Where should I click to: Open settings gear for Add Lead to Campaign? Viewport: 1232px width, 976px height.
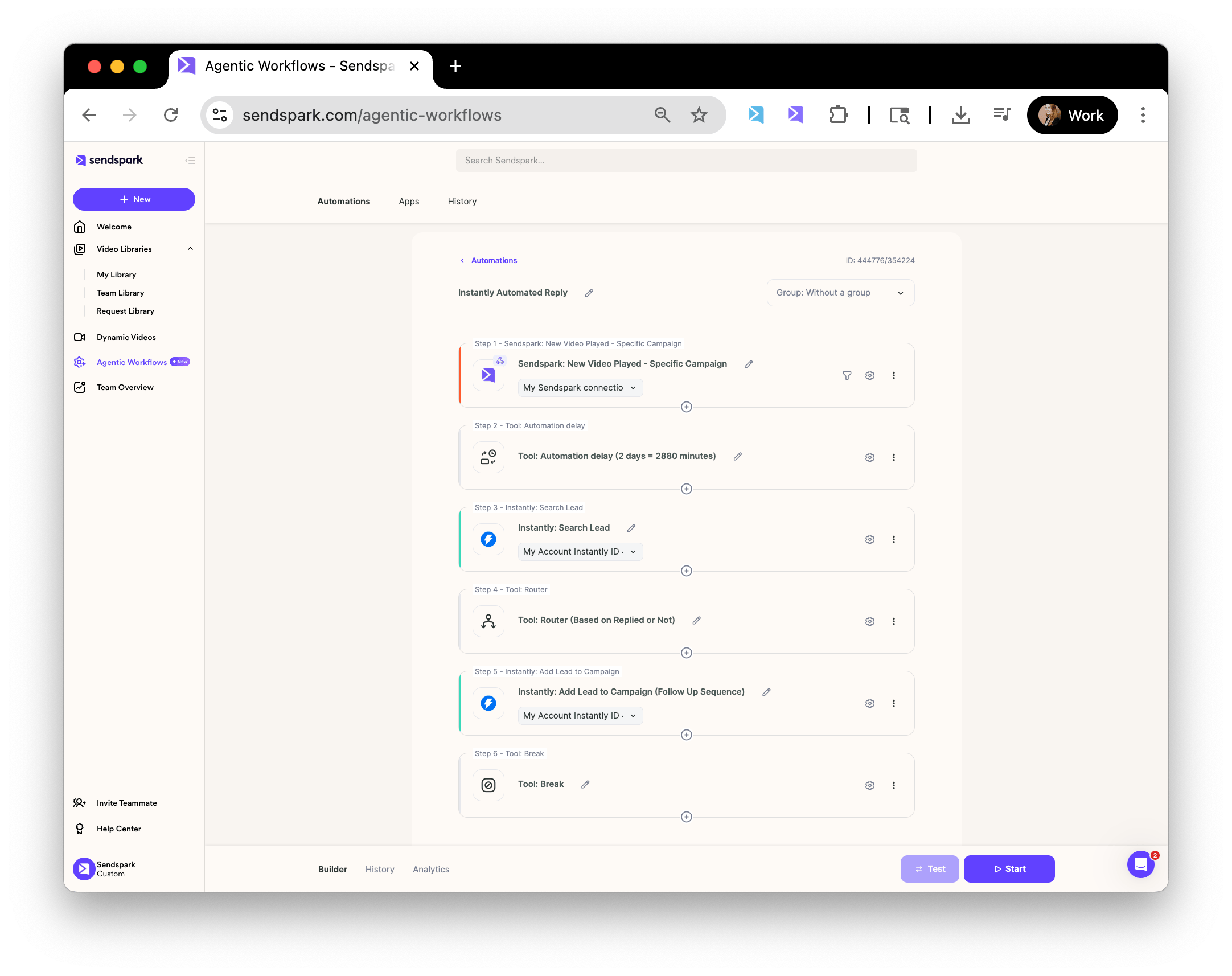pyautogui.click(x=869, y=703)
